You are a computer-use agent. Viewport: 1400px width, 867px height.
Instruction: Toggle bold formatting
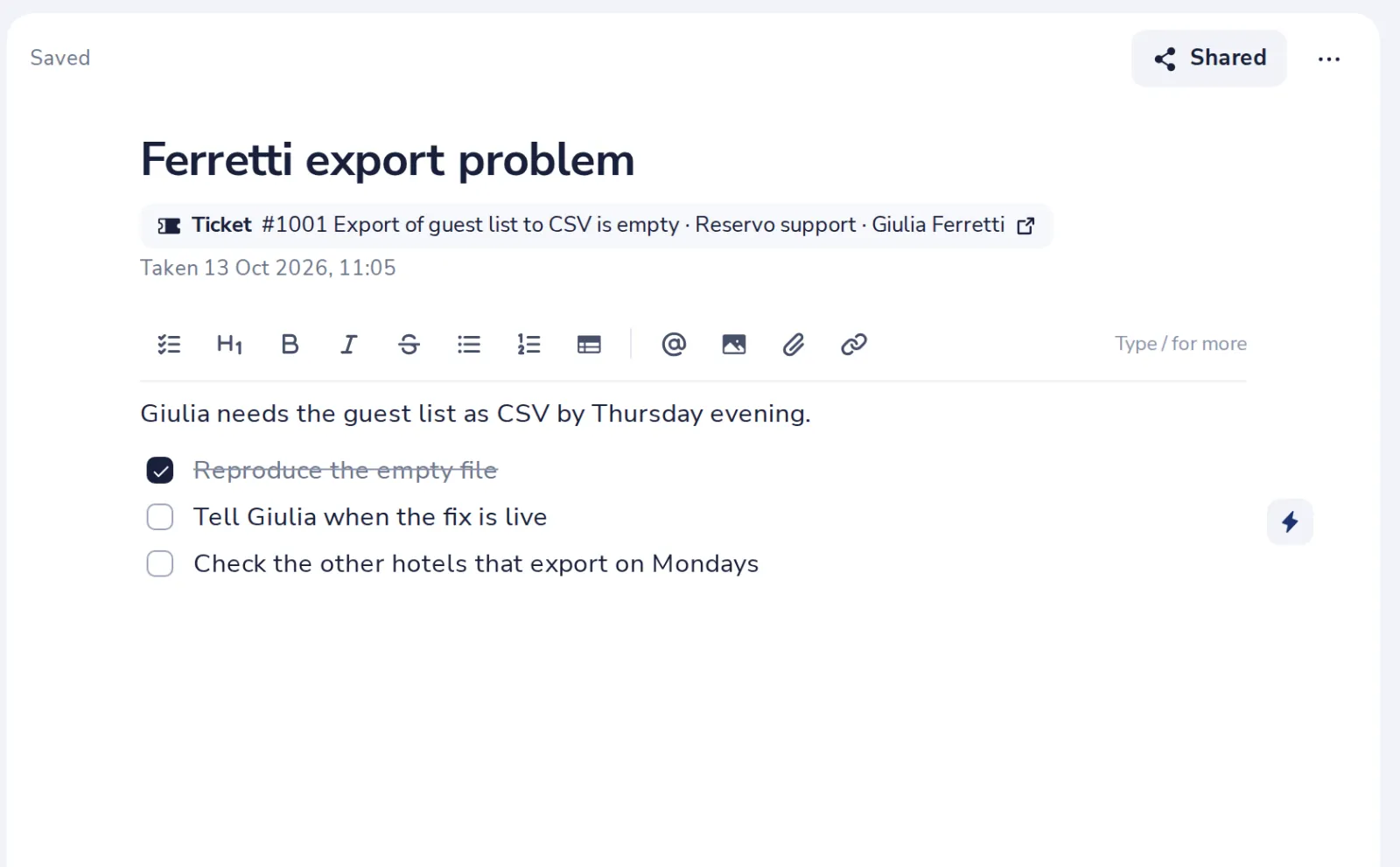[290, 345]
